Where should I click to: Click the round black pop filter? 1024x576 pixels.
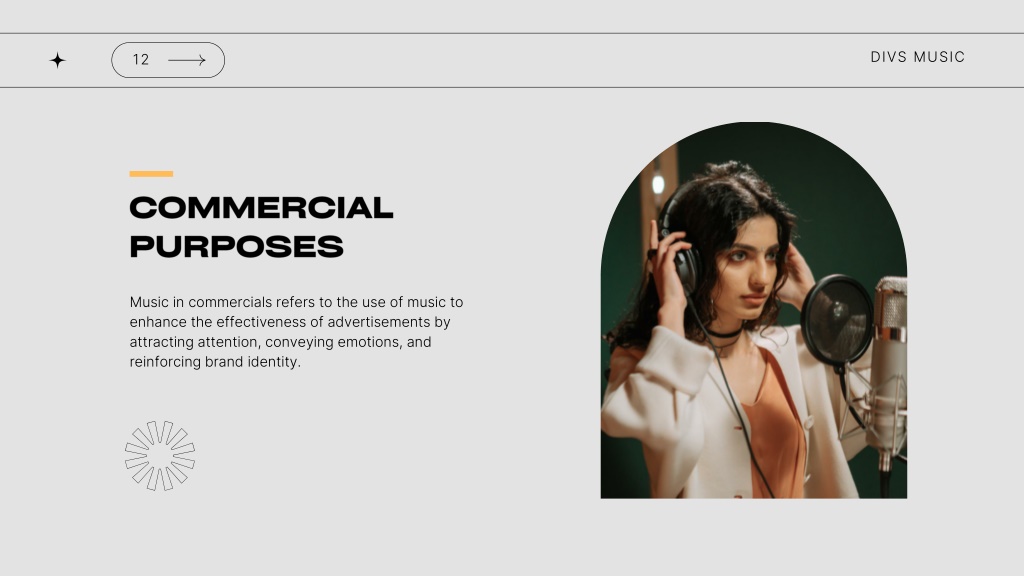(837, 321)
